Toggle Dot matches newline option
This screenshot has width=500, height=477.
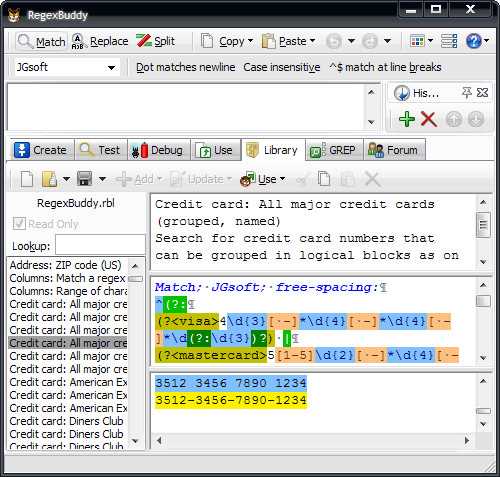[185, 67]
